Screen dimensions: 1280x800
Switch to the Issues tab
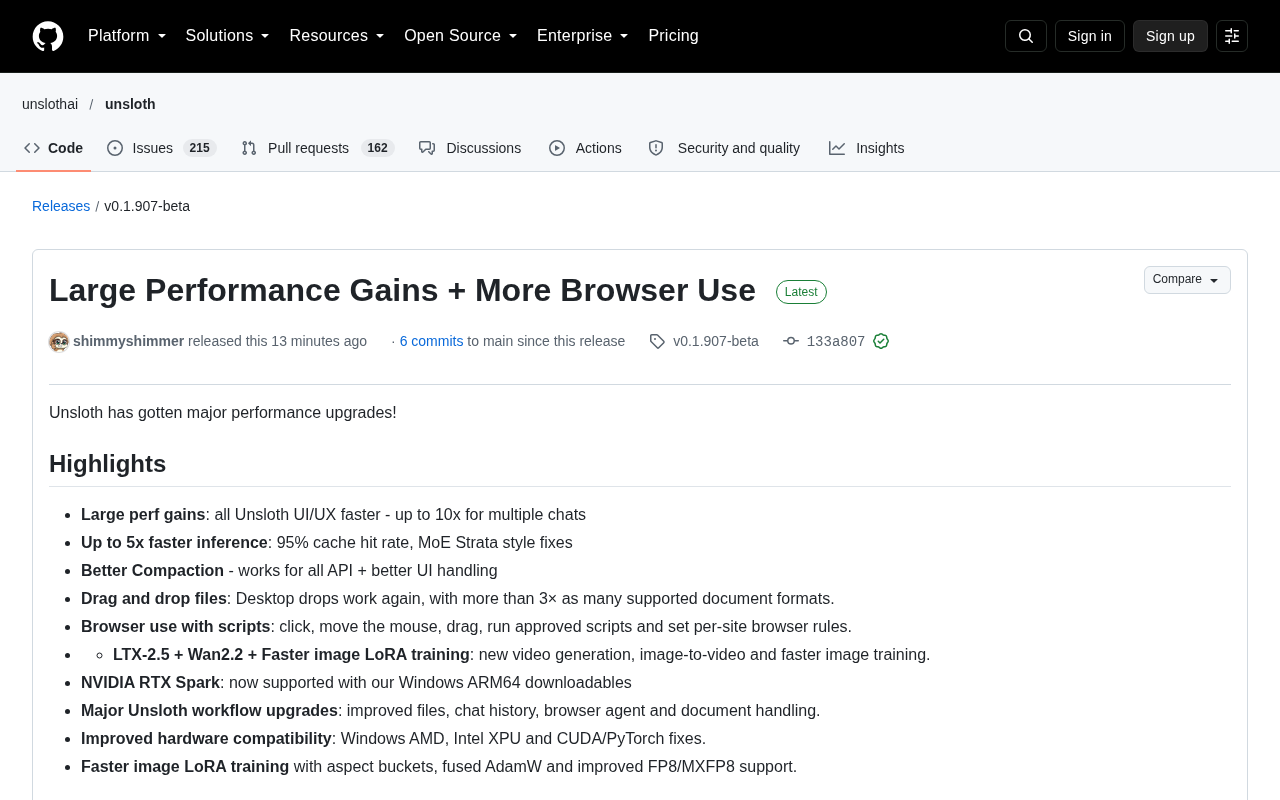coord(162,148)
